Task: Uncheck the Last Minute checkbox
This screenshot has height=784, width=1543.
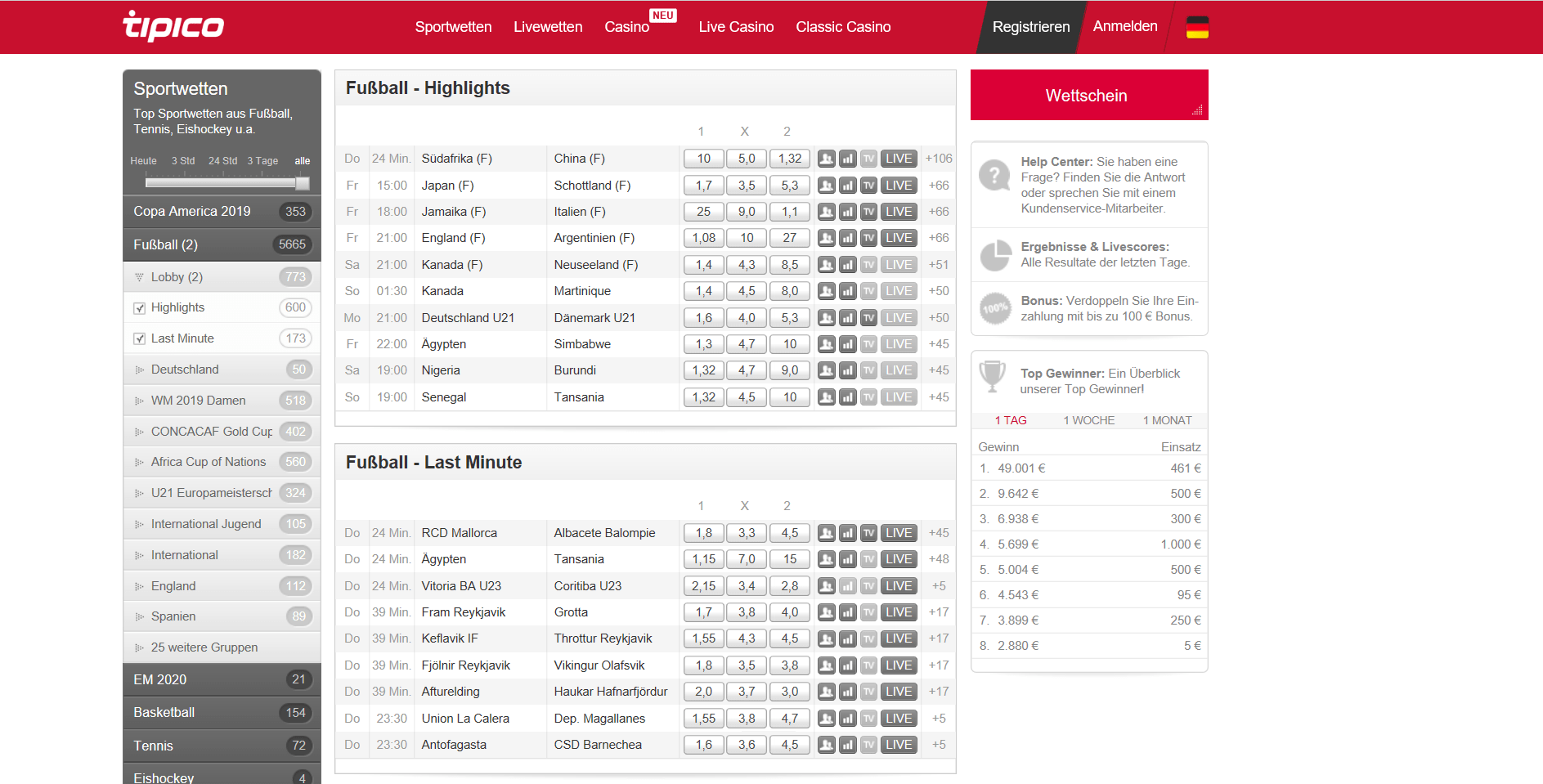Action: click(140, 338)
